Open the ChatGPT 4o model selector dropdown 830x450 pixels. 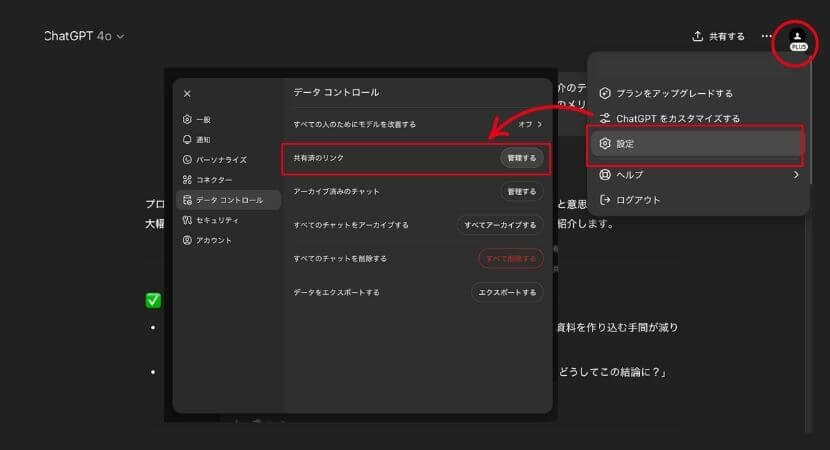(x=84, y=36)
